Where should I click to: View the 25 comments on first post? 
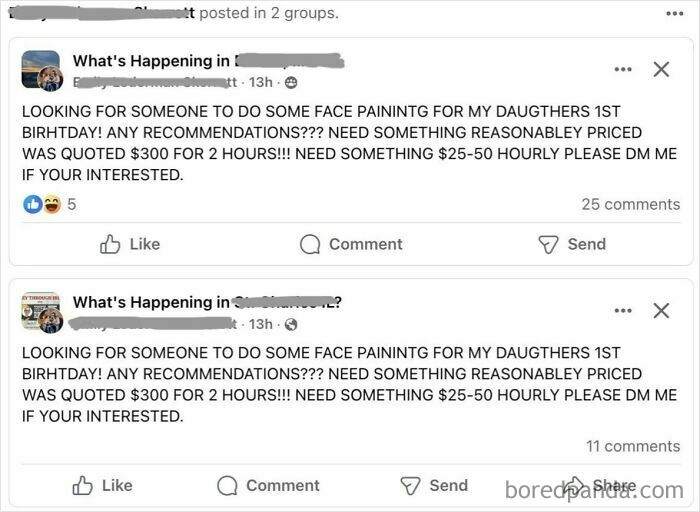630,204
